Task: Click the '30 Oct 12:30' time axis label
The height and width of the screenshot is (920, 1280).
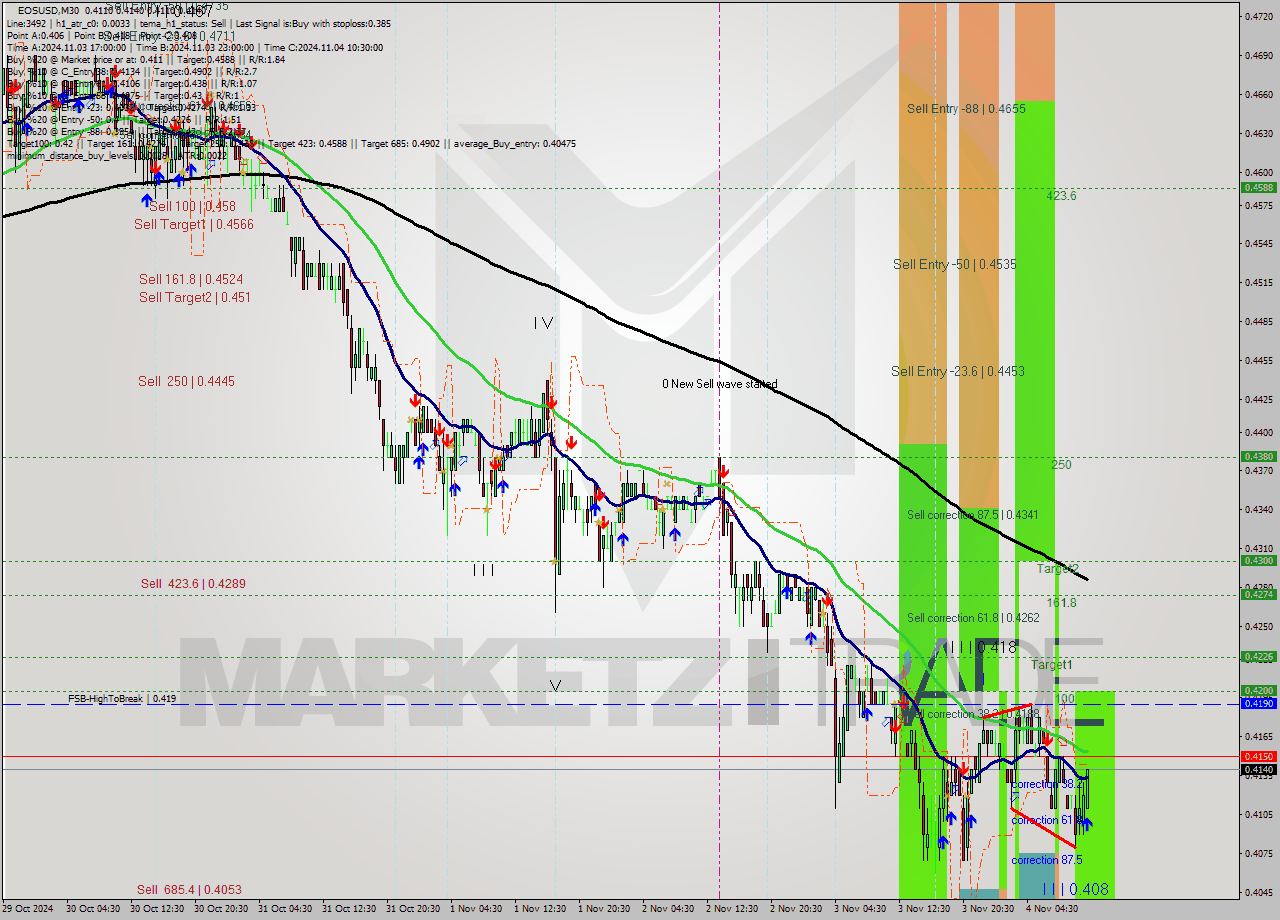Action: (158, 909)
